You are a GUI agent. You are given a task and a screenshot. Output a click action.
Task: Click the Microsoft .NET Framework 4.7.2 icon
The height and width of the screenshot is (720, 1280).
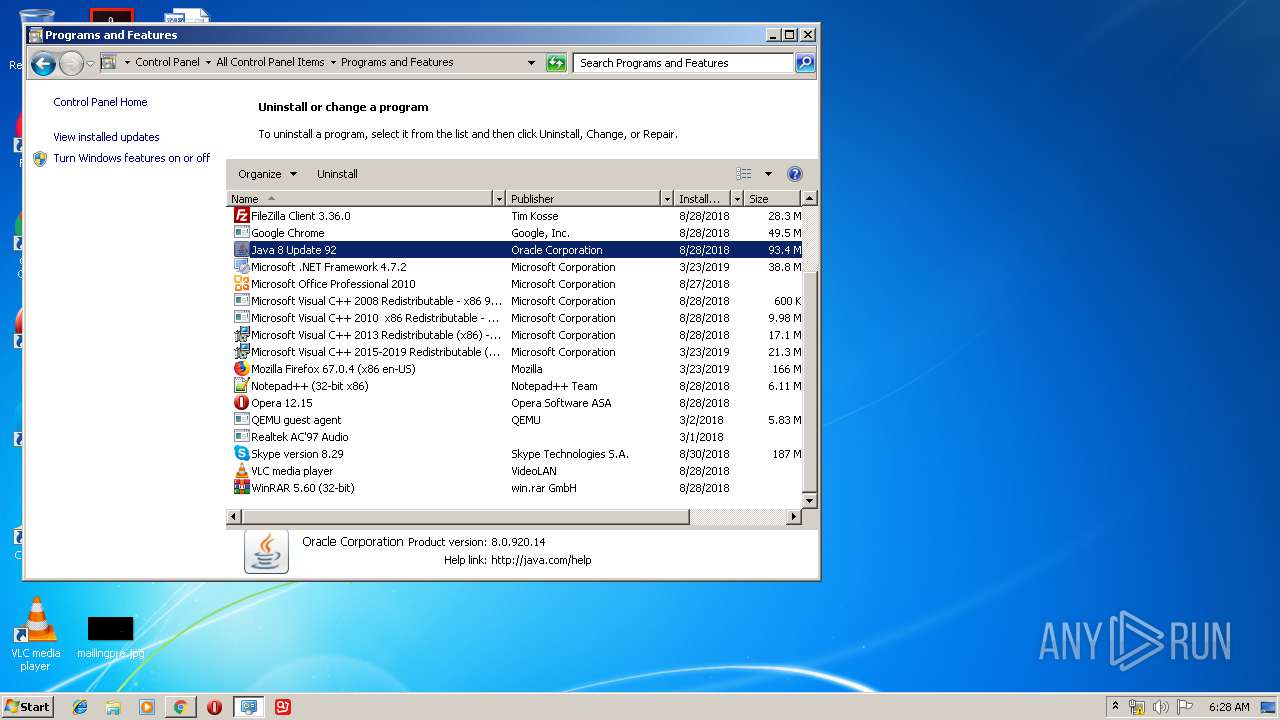[x=241, y=266]
